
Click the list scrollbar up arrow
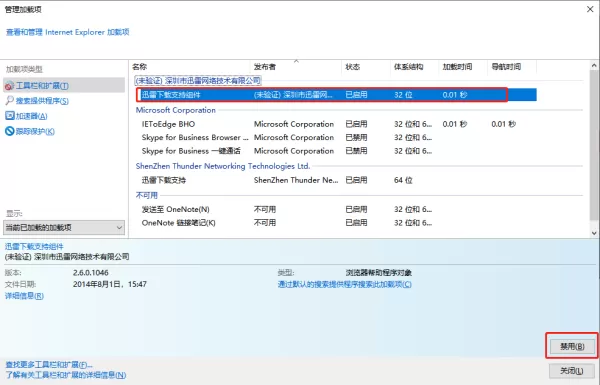[x=594, y=66]
